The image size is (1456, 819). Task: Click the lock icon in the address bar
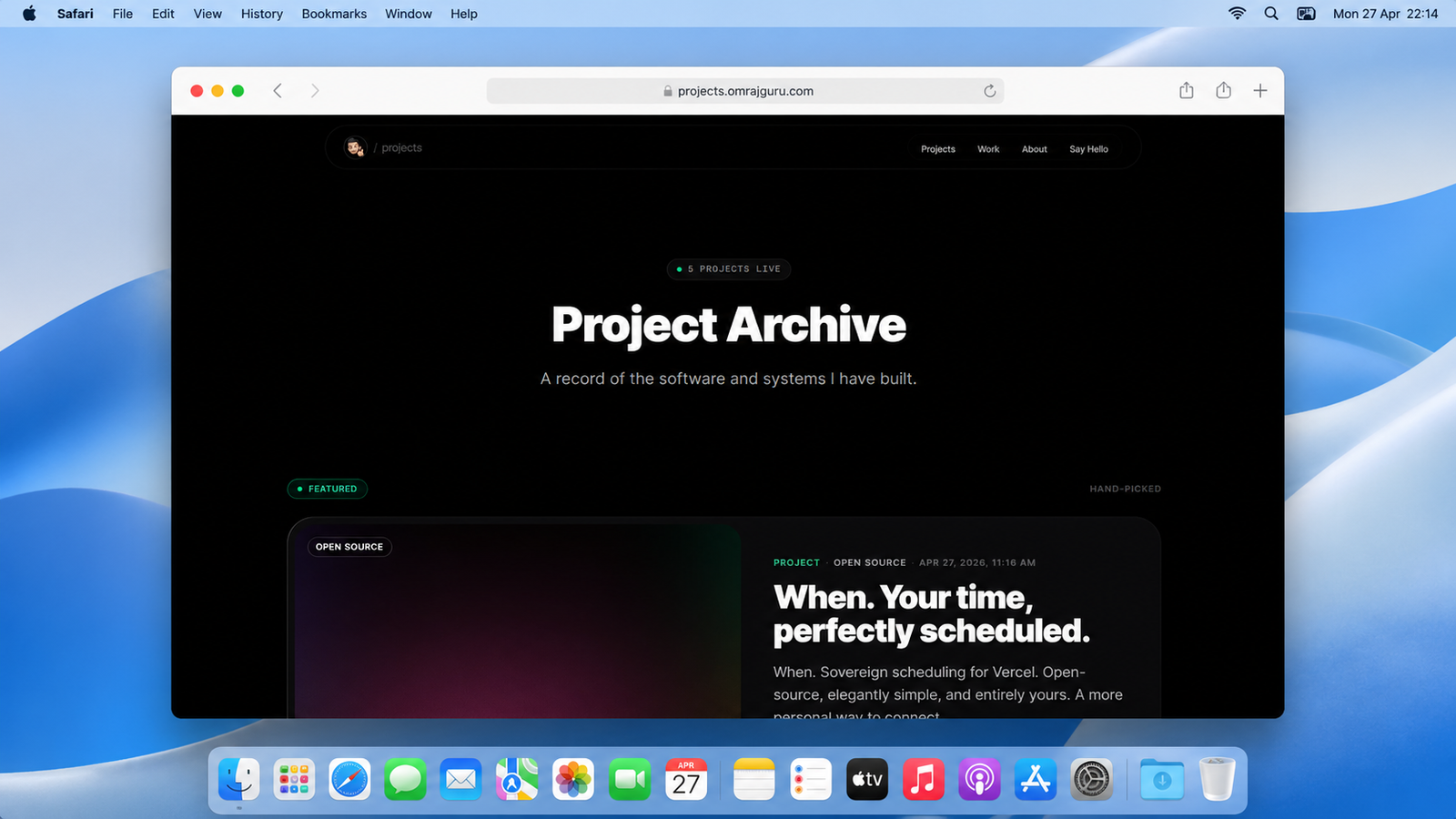click(668, 91)
